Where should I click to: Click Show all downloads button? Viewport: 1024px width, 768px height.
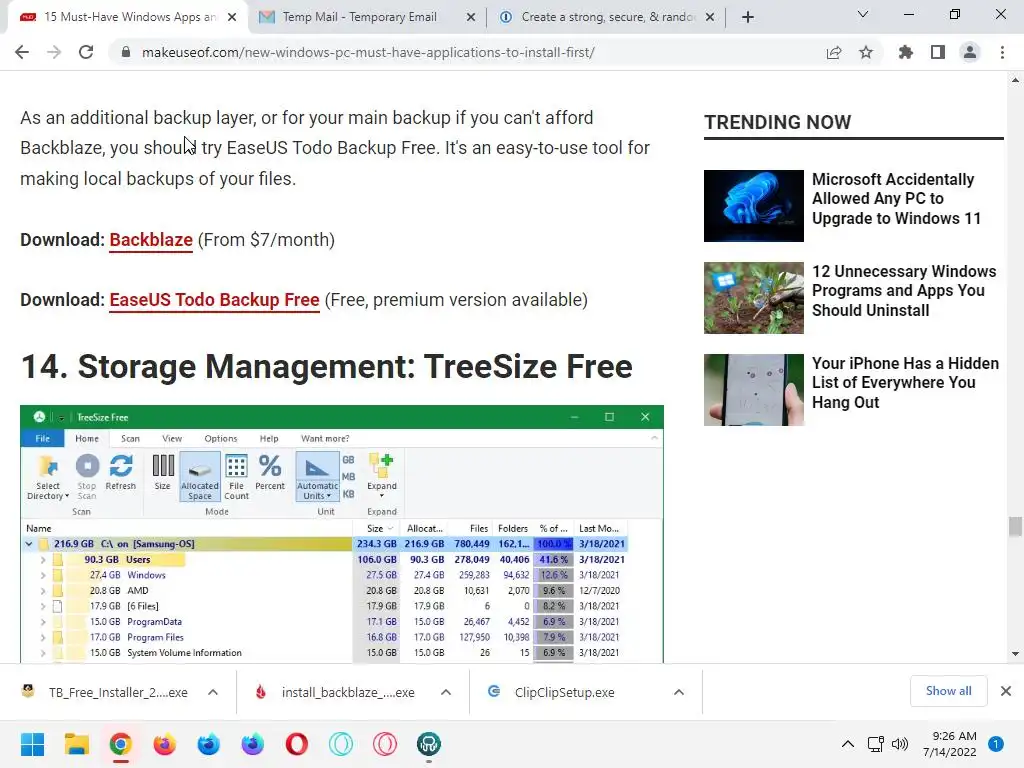pos(948,691)
